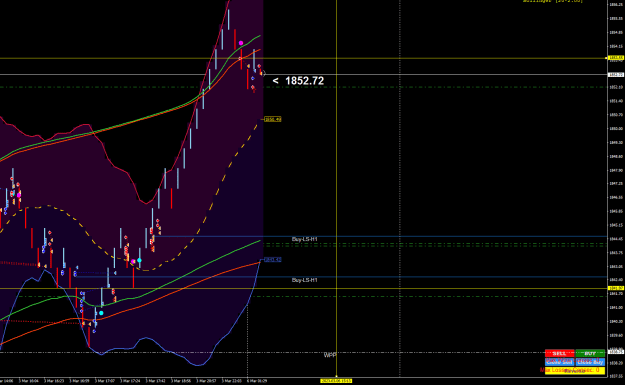Click the magenta signal dot near chart top
Image resolution: width=625 pixels, height=385 pixels.
(241, 43)
